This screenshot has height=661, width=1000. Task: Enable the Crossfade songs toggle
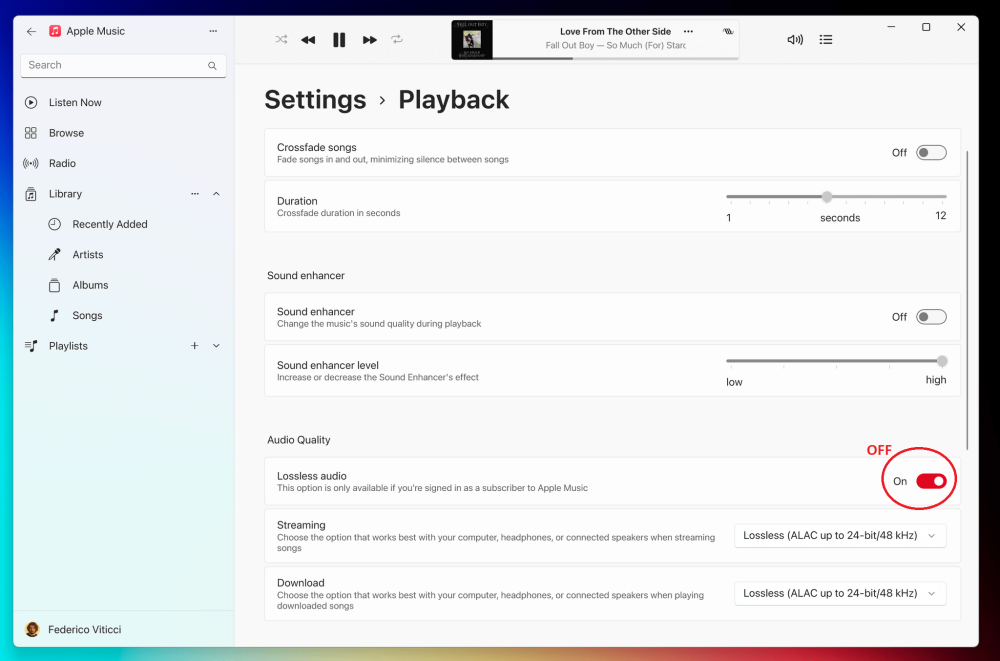coord(931,152)
